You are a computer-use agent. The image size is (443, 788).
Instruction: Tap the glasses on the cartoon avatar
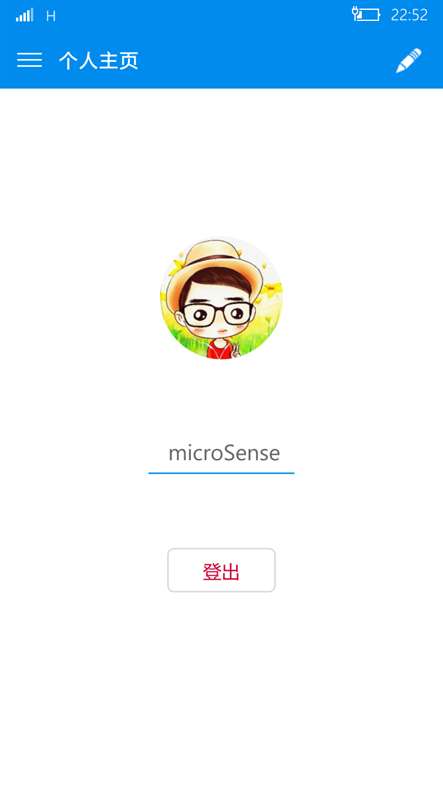point(218,314)
